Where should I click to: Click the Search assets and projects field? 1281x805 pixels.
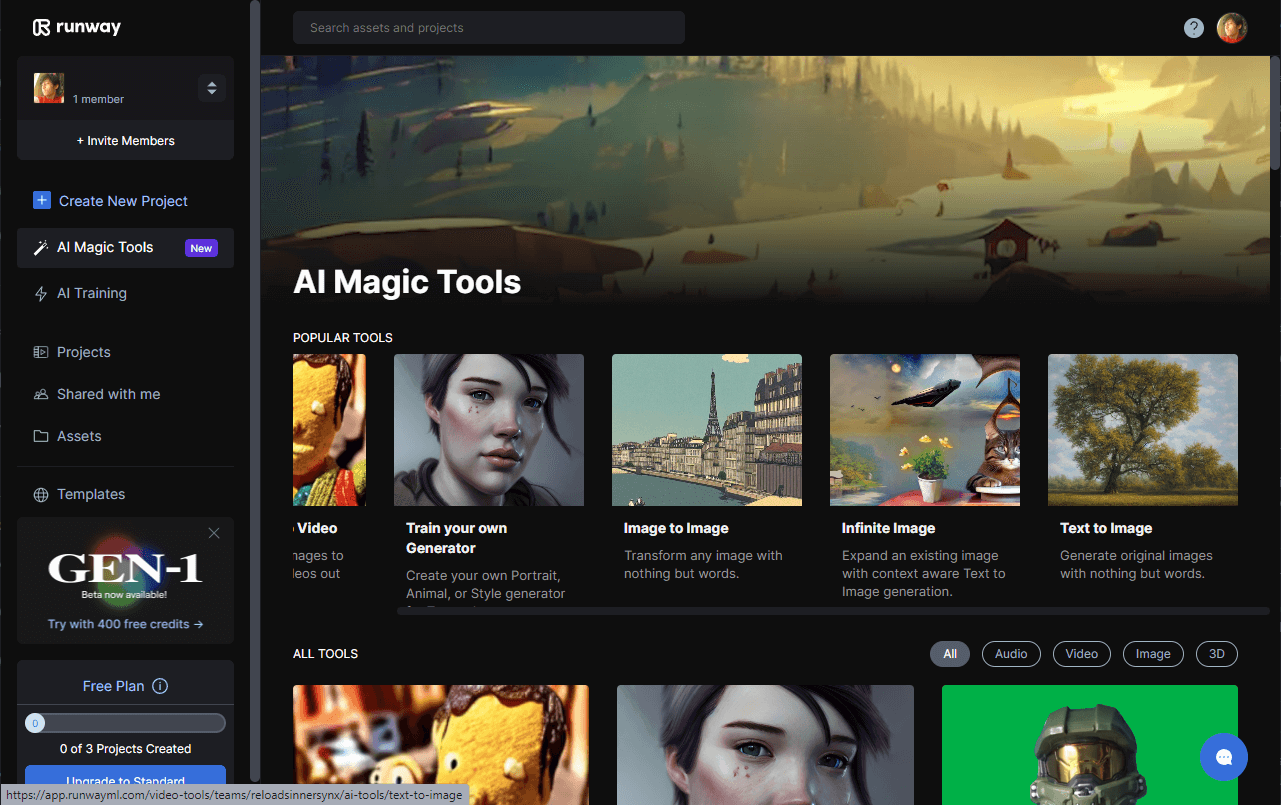(489, 28)
